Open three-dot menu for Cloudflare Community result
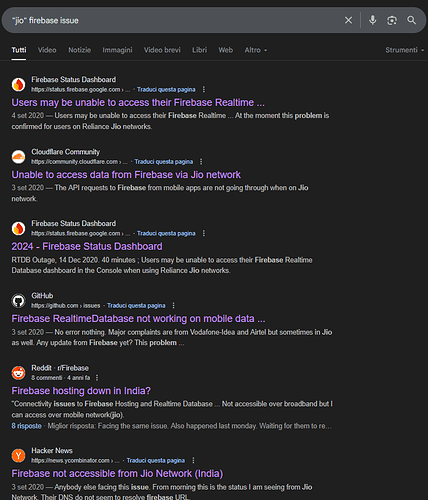 201,162
